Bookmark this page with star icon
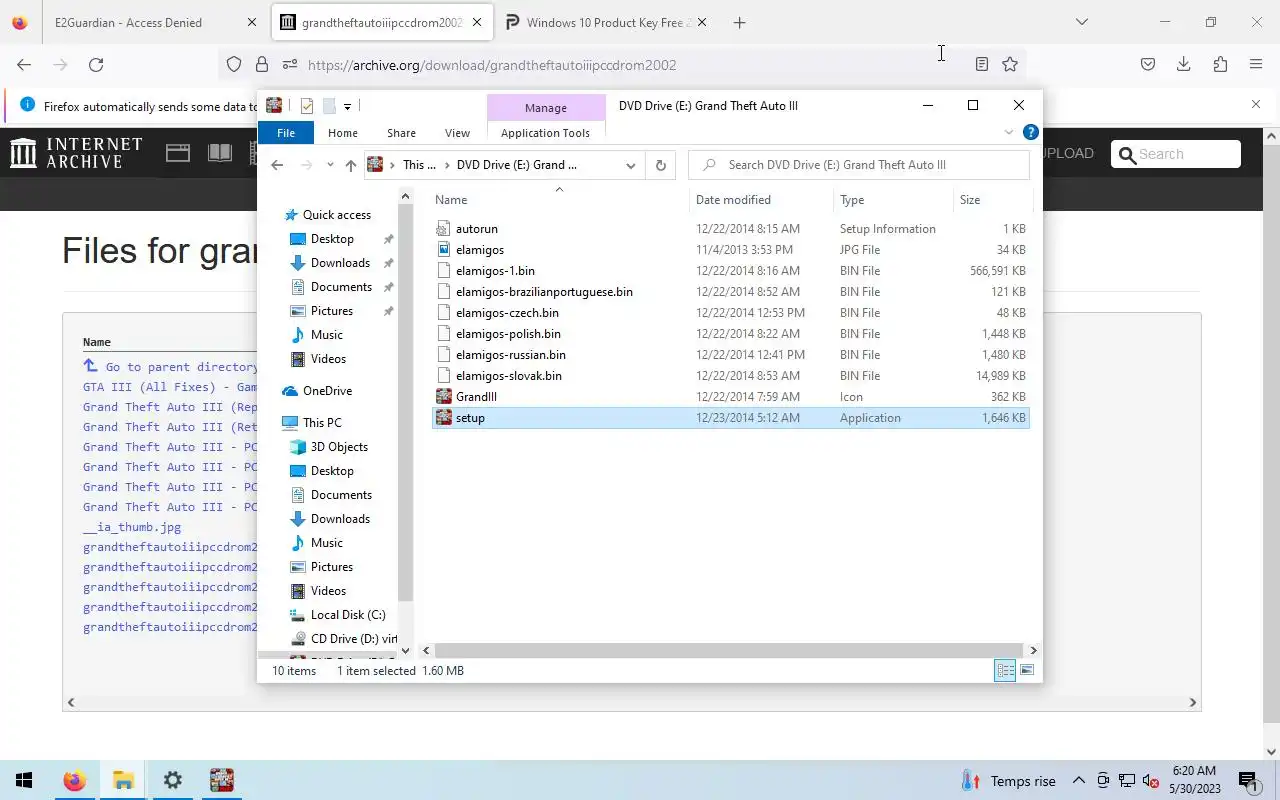This screenshot has width=1280, height=800. point(1010,65)
